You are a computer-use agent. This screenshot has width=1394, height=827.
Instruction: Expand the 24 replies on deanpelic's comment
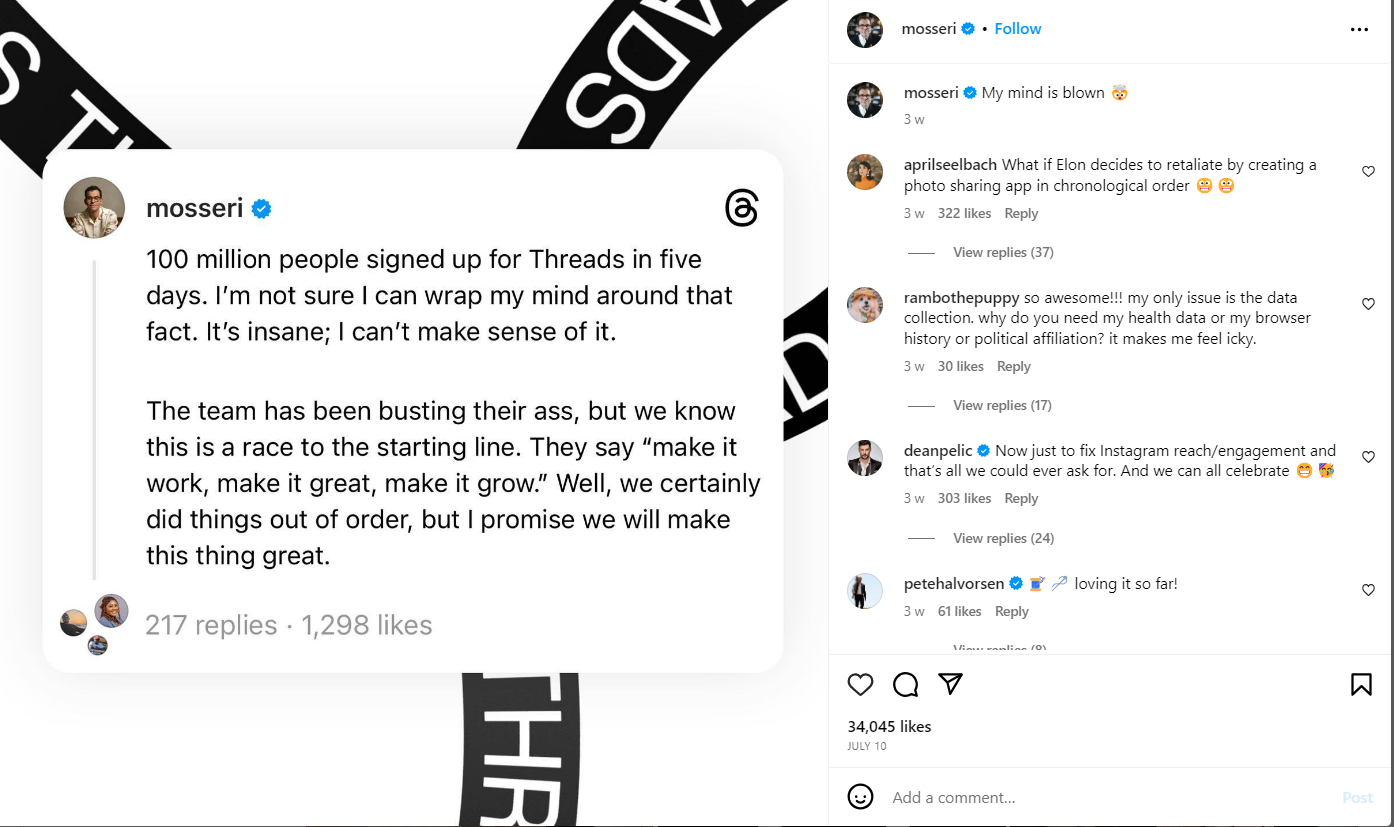(x=1003, y=538)
